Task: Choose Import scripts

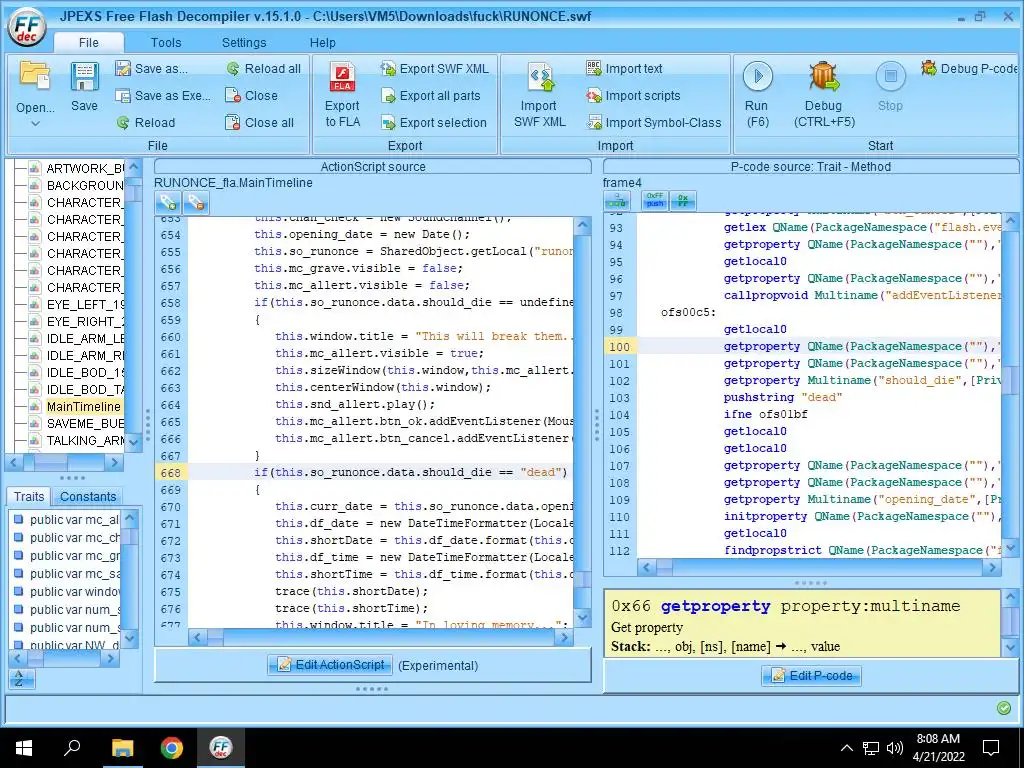Action: (633, 95)
